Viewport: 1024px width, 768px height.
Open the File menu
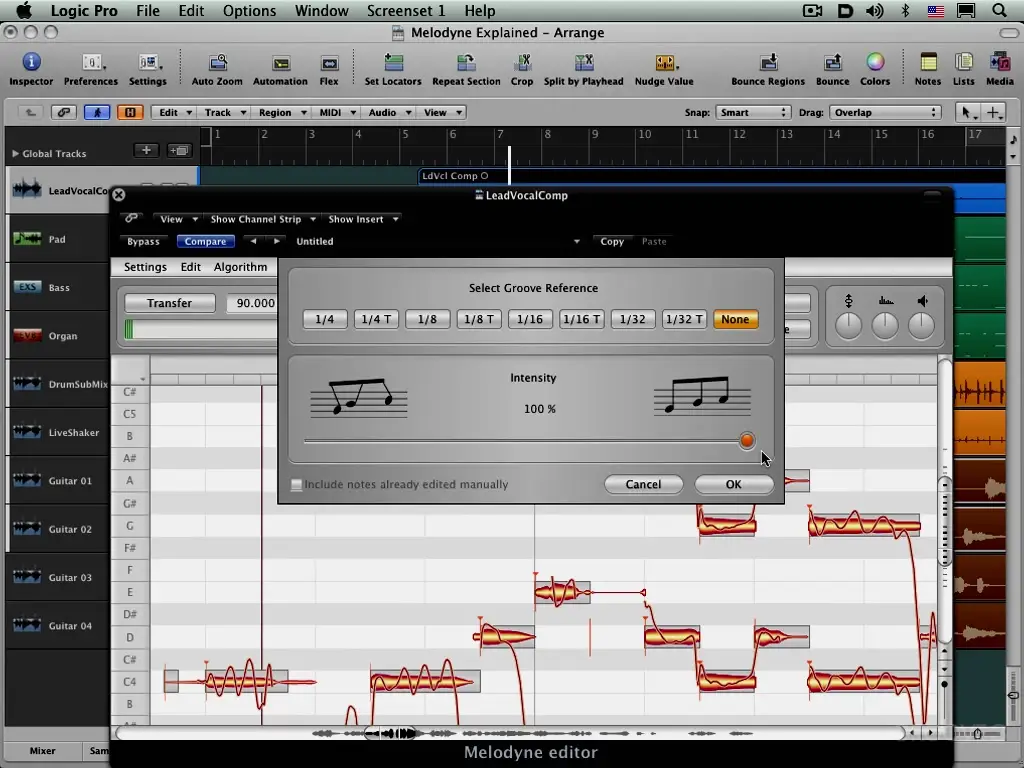(148, 10)
